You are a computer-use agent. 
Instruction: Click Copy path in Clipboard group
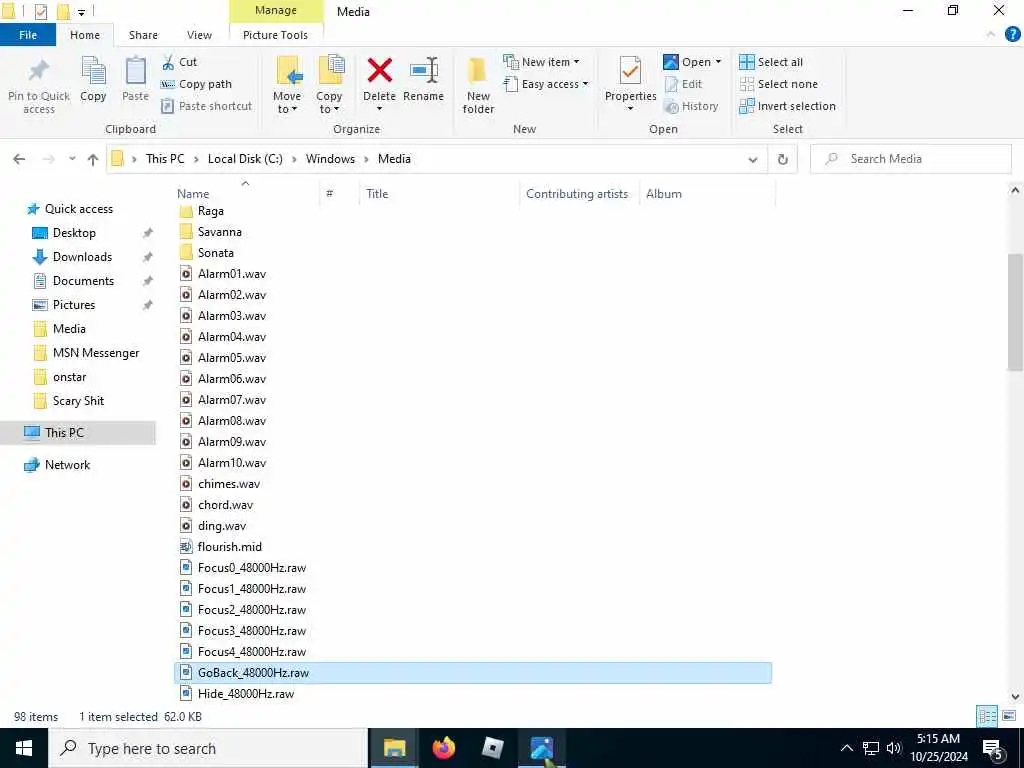tap(197, 84)
